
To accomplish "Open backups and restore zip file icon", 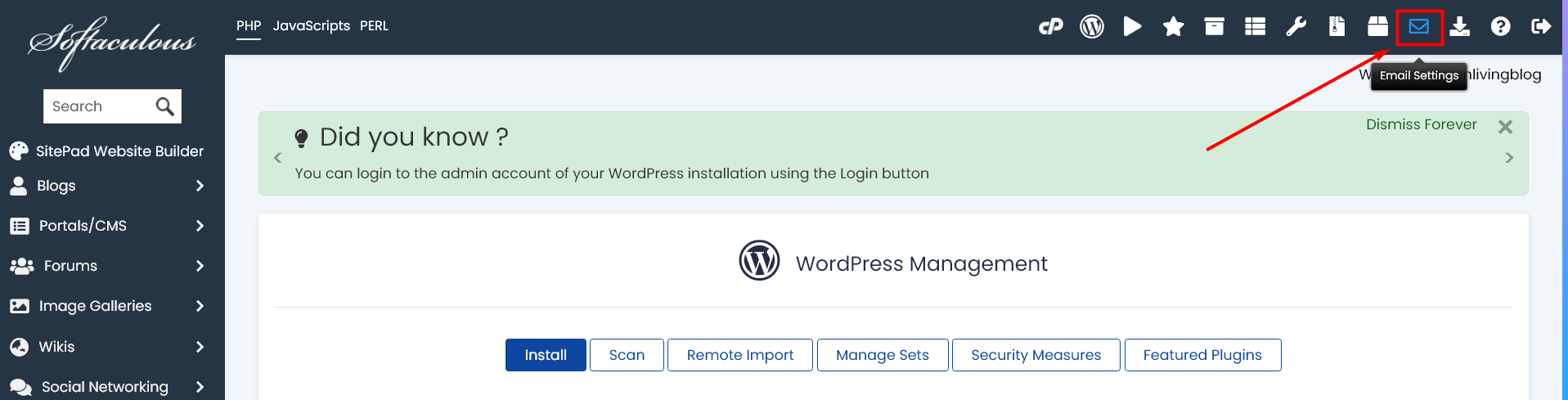I will click(x=1337, y=27).
